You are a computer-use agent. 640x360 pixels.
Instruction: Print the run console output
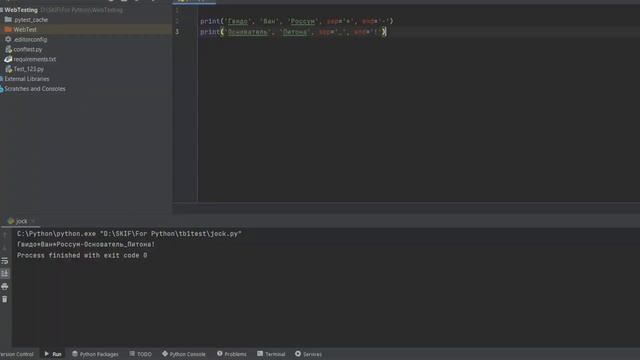[x=4, y=286]
